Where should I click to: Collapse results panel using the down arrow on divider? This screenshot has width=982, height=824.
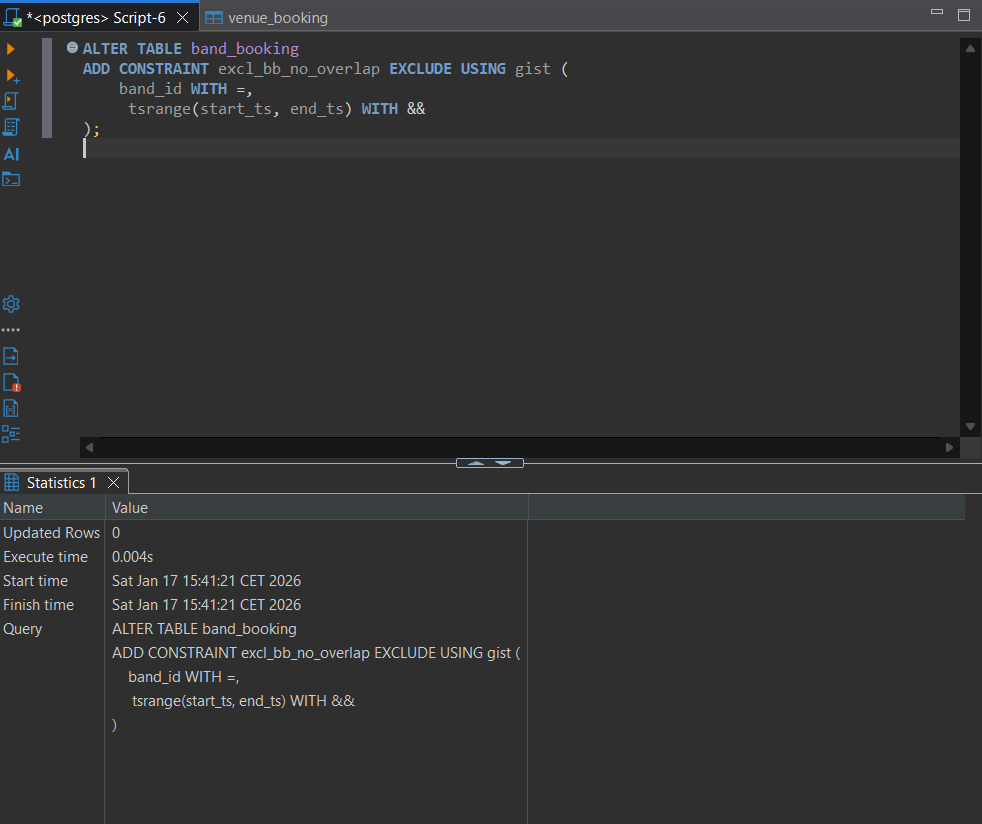tap(503, 463)
